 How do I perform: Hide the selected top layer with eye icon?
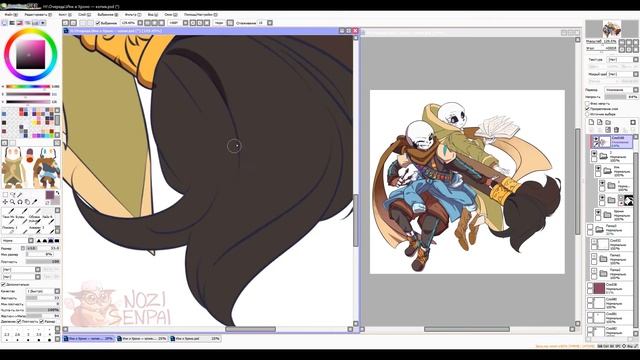pos(596,140)
